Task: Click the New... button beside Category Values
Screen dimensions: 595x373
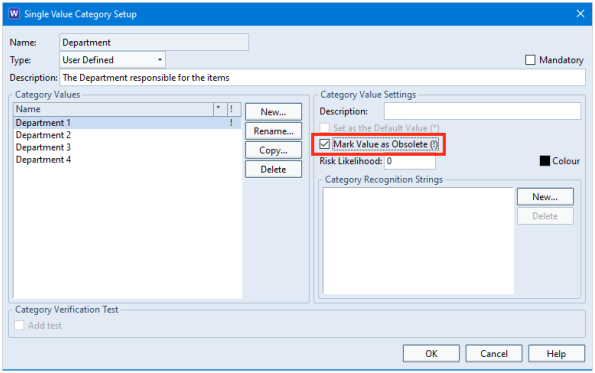Action: coord(273,112)
